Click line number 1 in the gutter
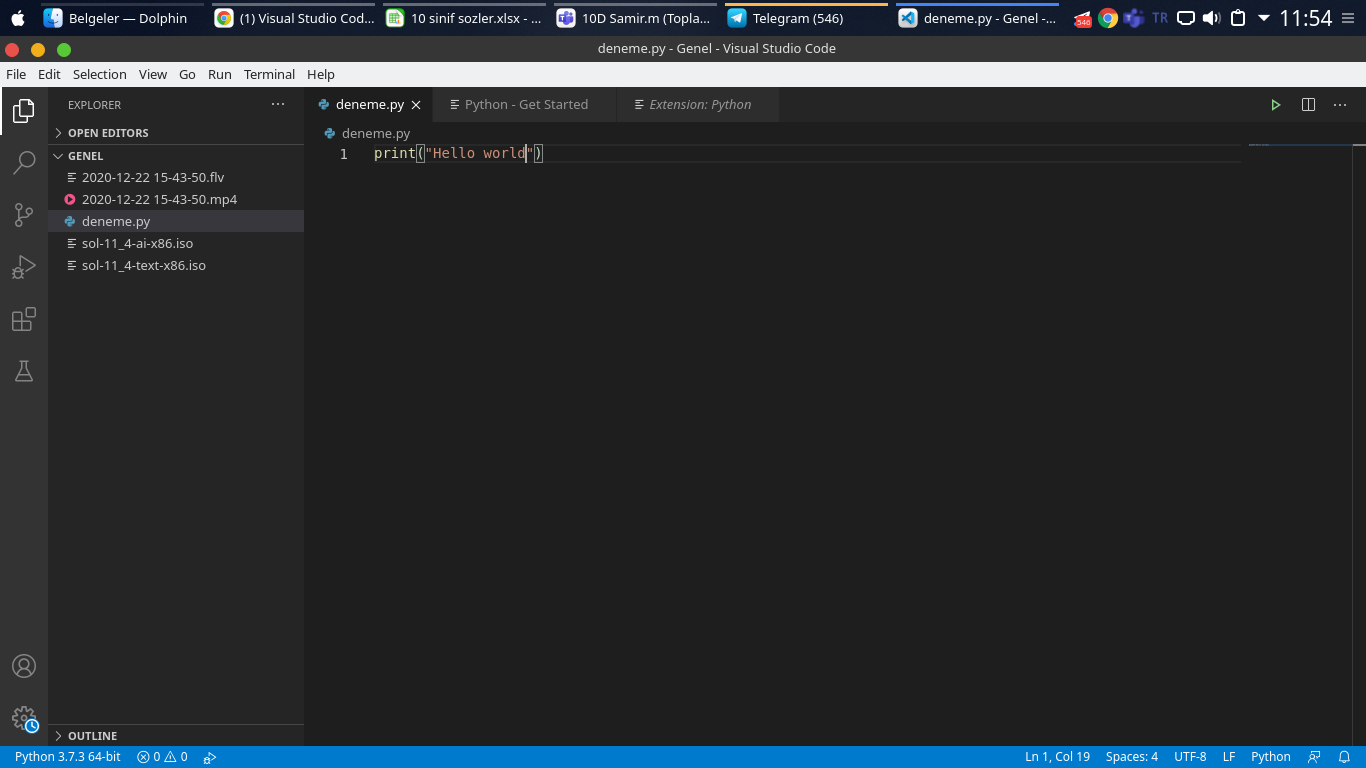The image size is (1366, 768). 343,154
